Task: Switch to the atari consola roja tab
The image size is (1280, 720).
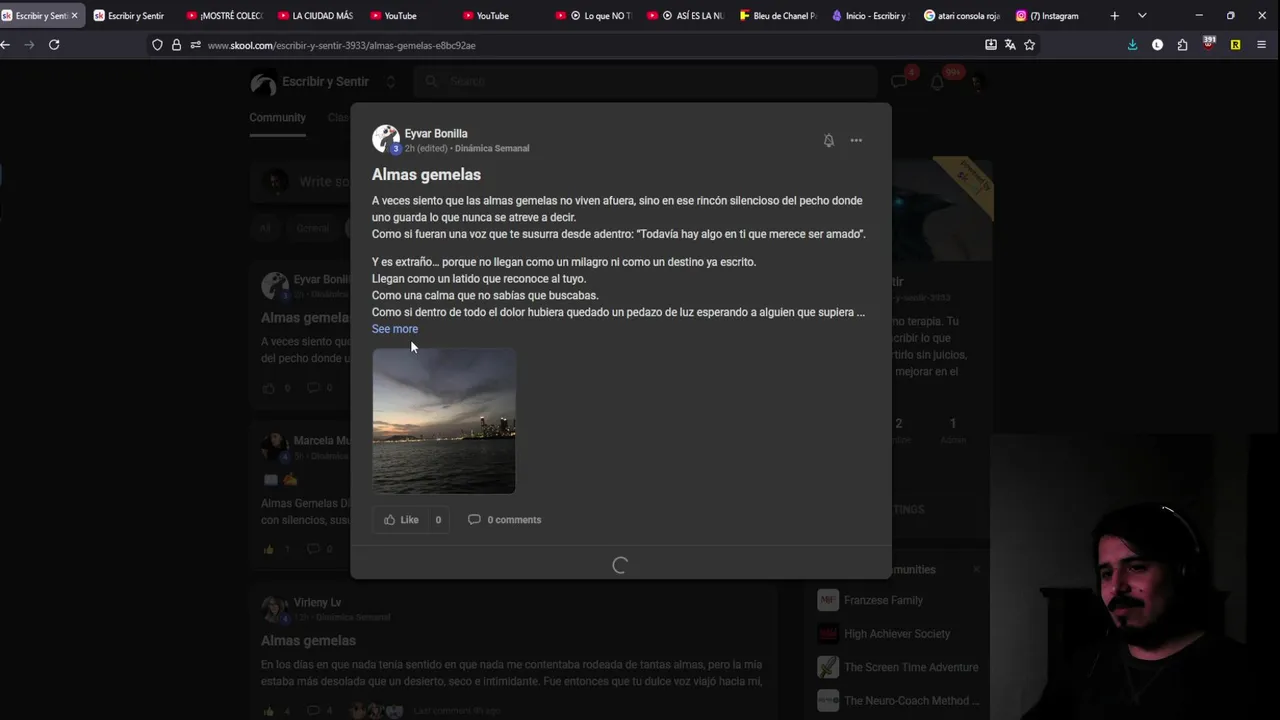Action: tap(962, 16)
